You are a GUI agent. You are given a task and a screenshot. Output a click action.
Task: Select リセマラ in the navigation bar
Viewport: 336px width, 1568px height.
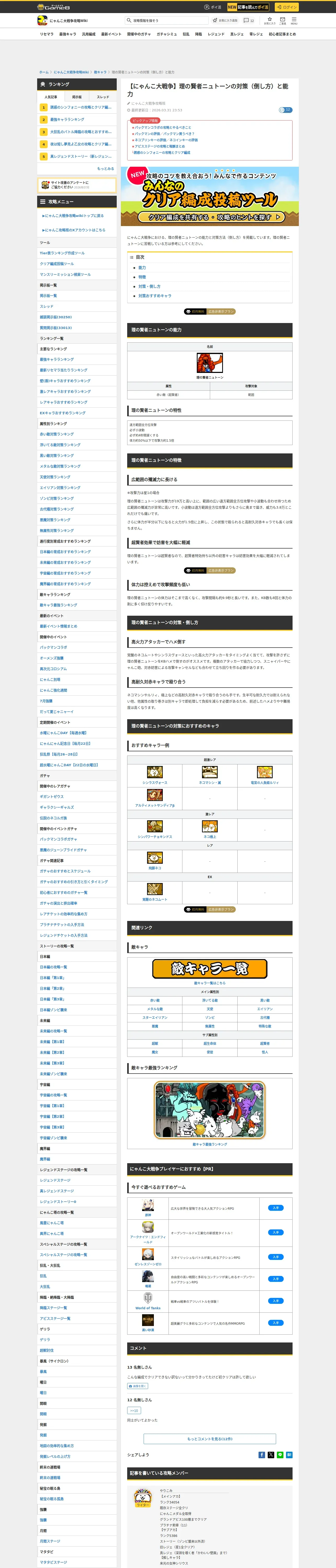click(46, 34)
